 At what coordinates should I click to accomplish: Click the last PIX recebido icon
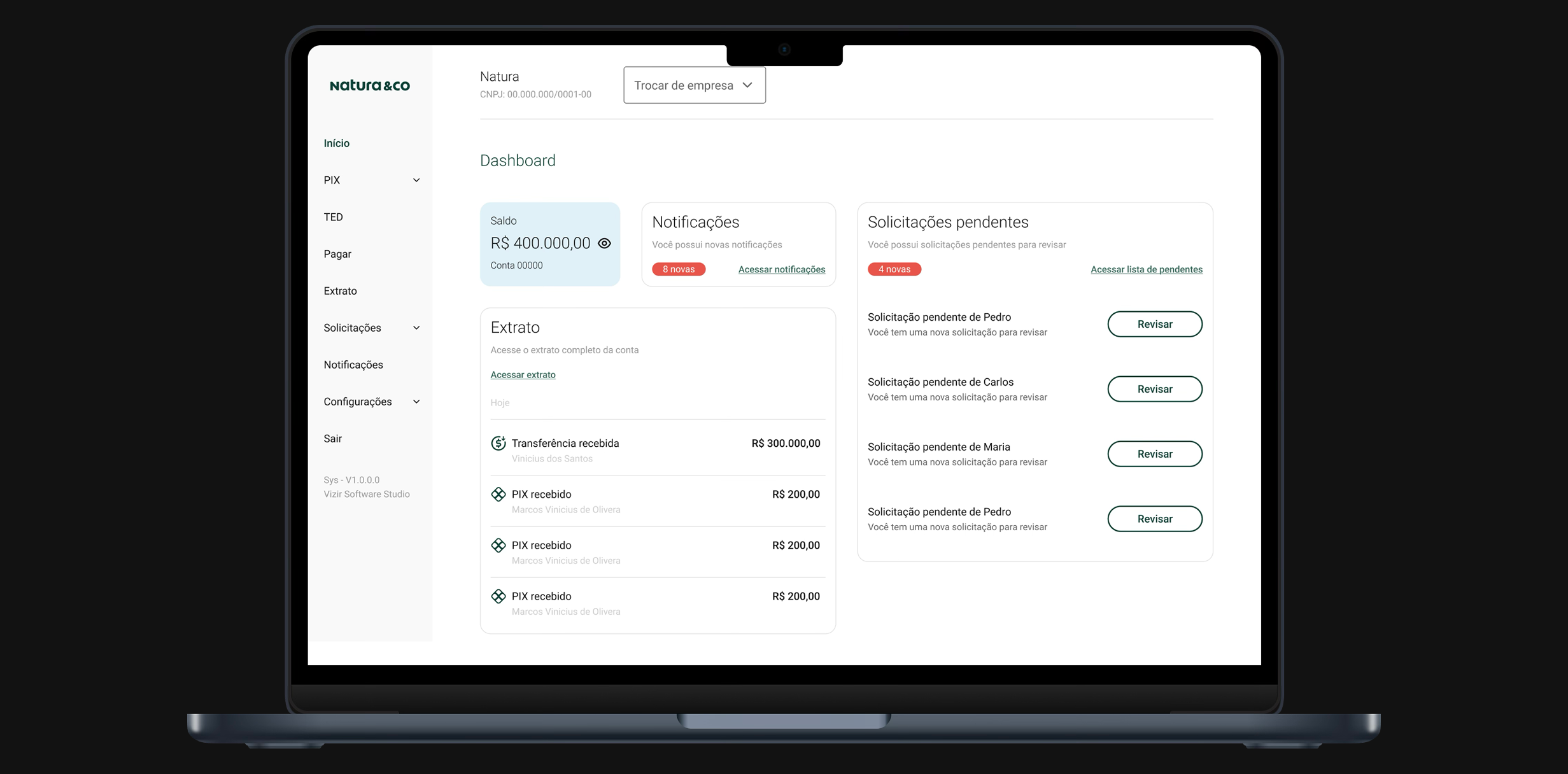498,596
